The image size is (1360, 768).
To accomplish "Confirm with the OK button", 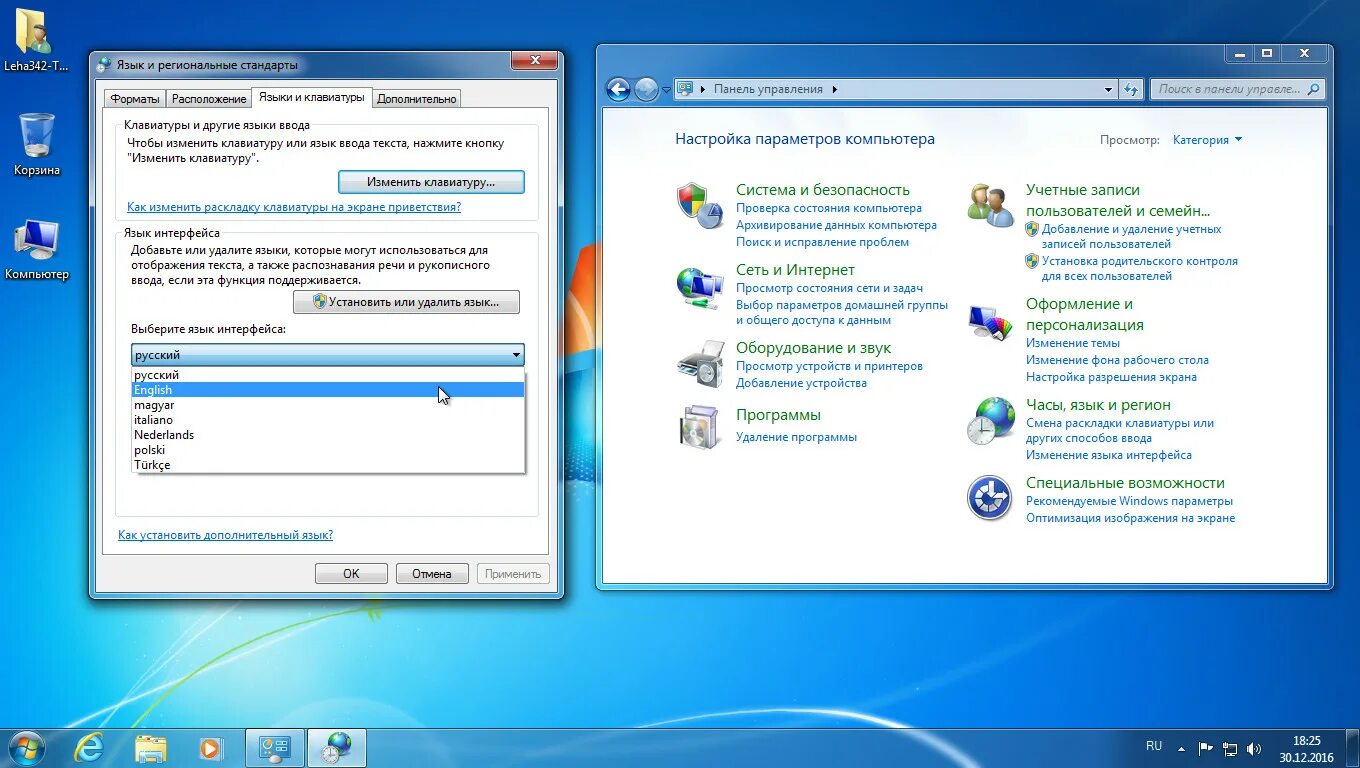I will click(351, 573).
